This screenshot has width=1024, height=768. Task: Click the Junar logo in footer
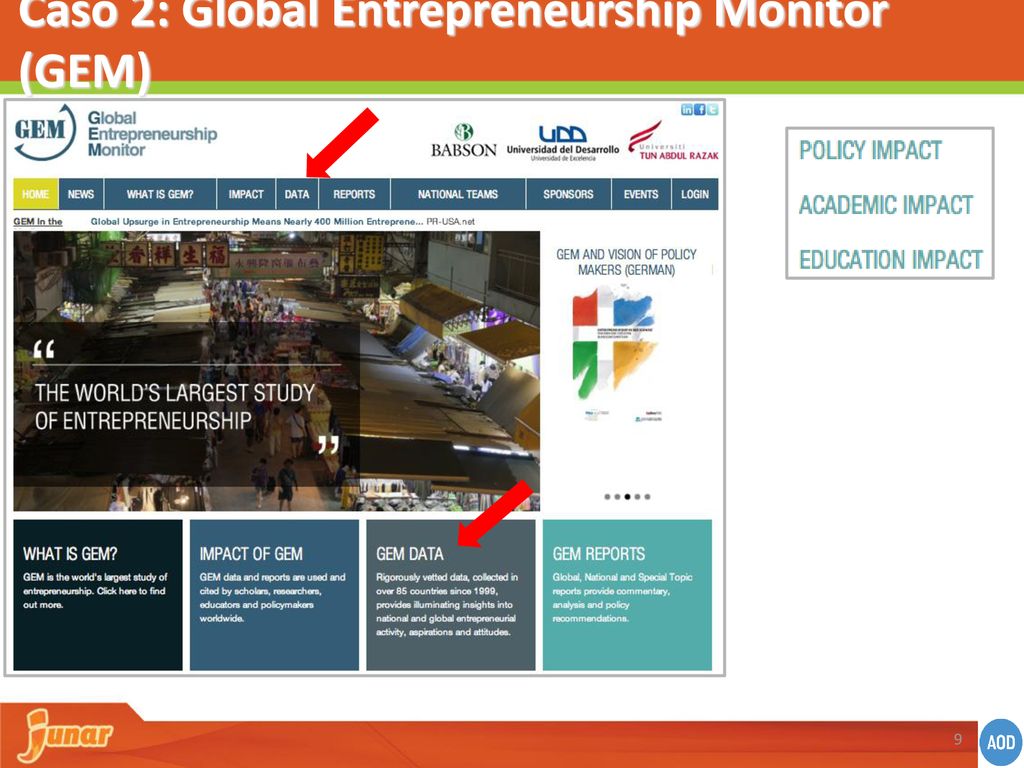tap(65, 735)
